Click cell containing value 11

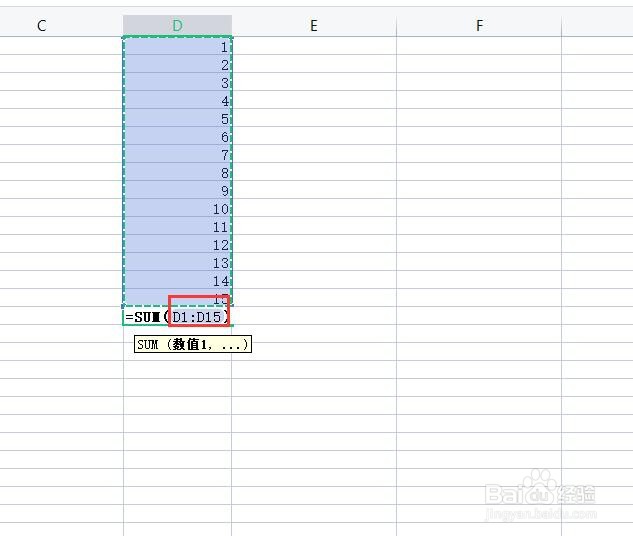point(177,226)
